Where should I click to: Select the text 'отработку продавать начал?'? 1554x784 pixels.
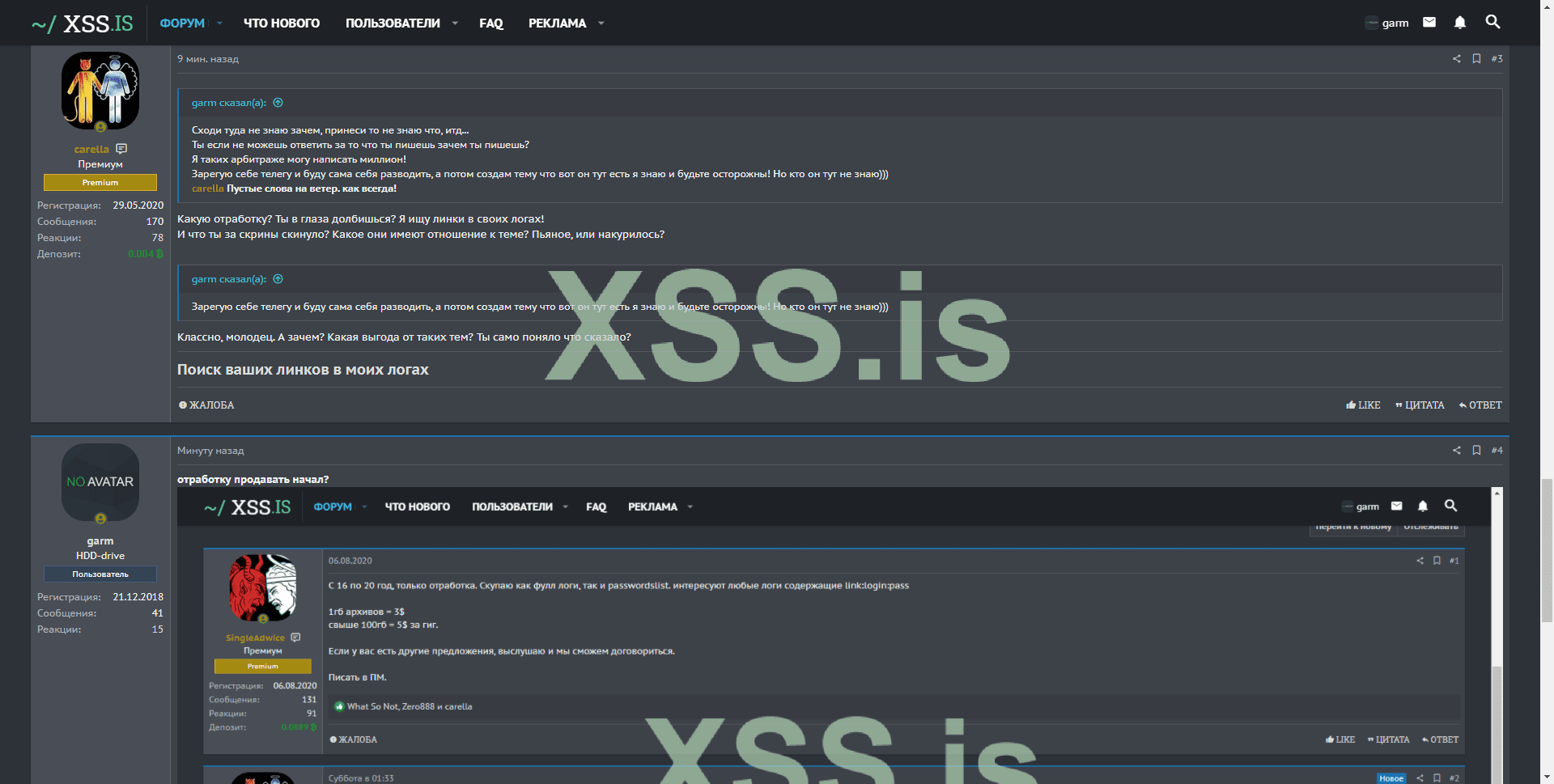click(253, 480)
